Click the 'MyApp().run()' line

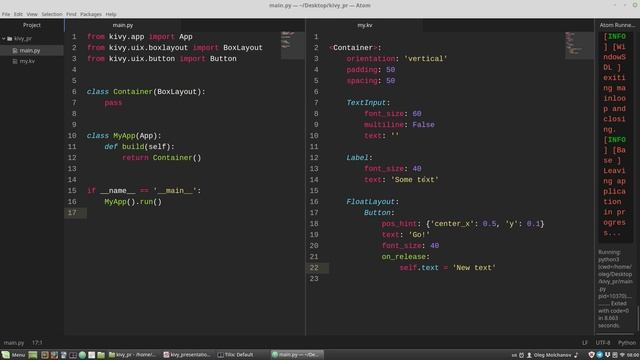pyautogui.click(x=133, y=202)
